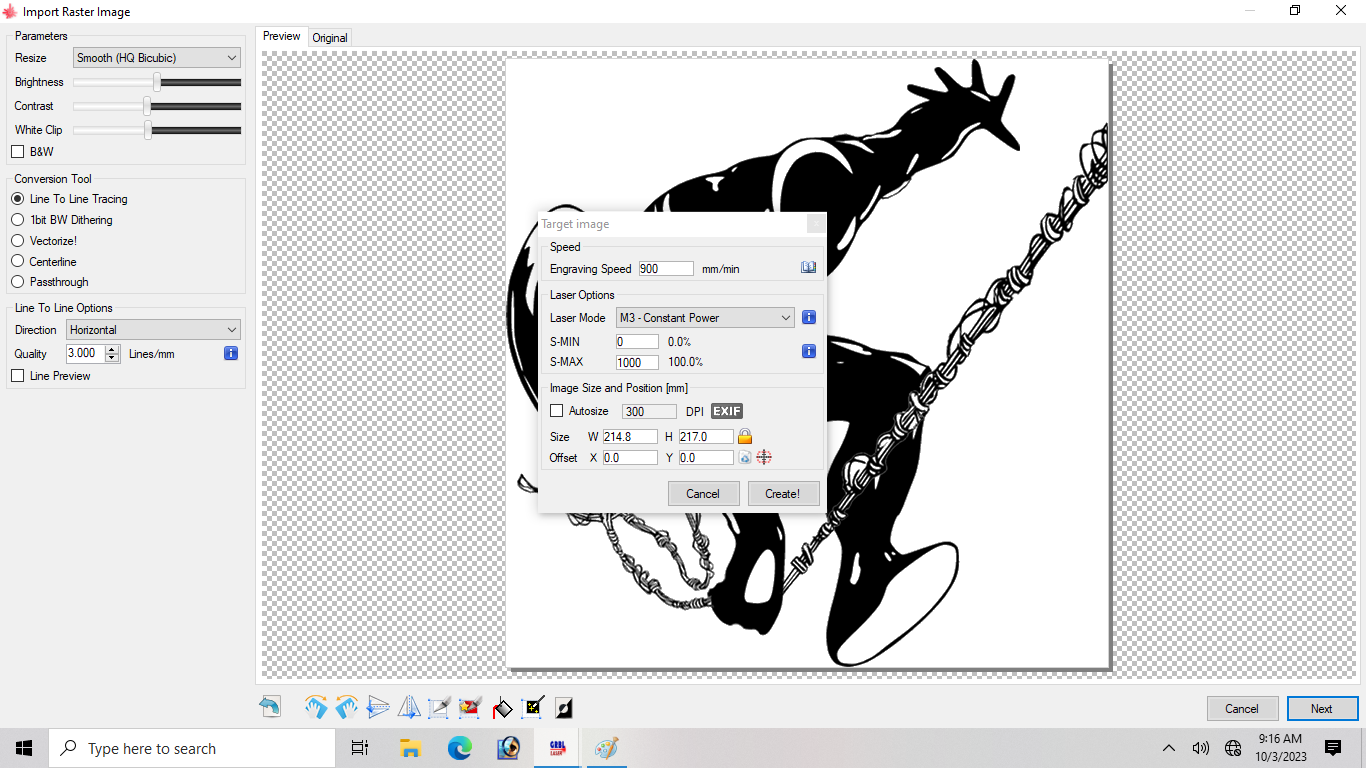Click the revert to original image icon

coord(270,708)
